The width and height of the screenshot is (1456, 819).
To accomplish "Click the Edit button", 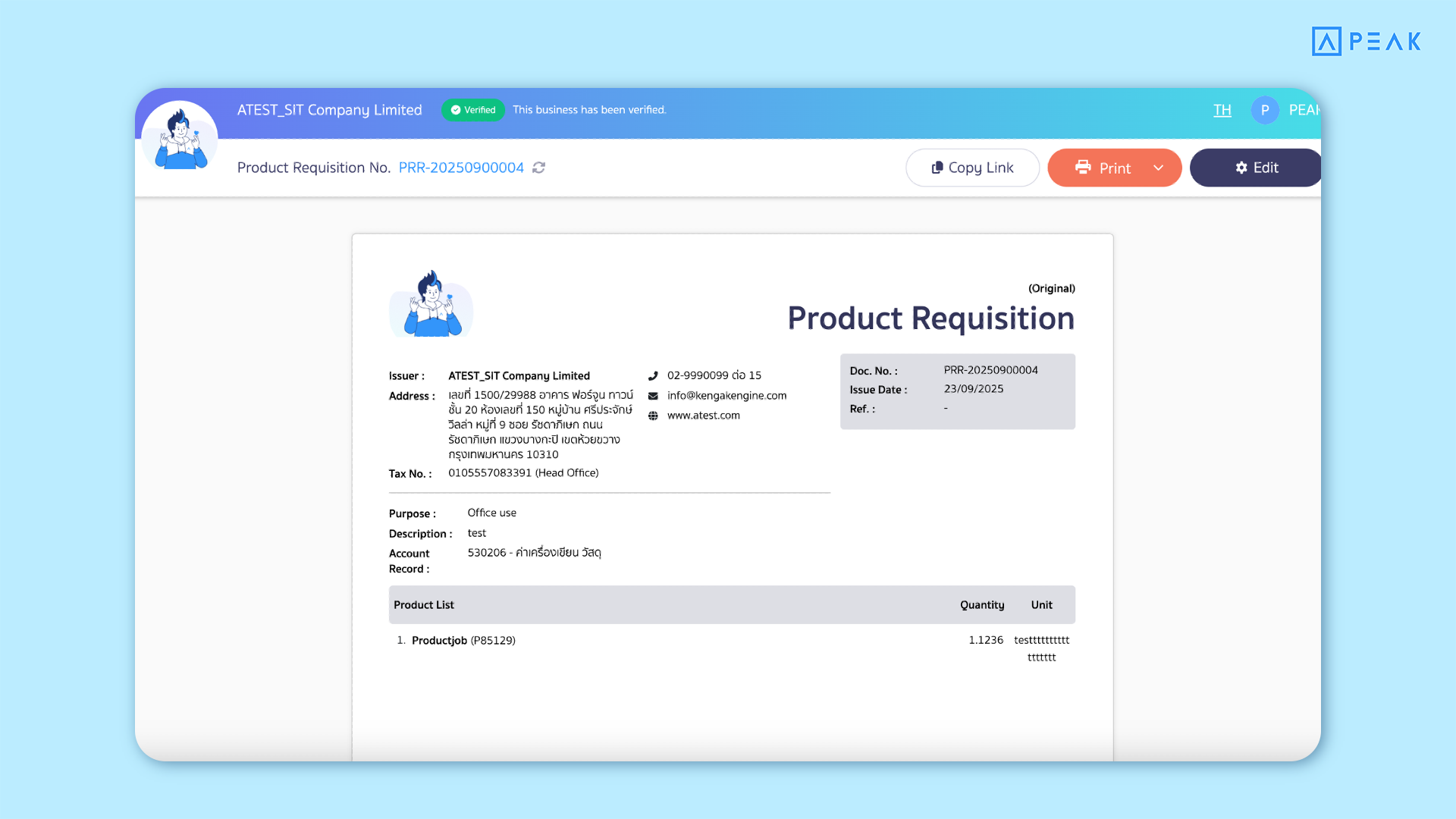I will (x=1256, y=168).
